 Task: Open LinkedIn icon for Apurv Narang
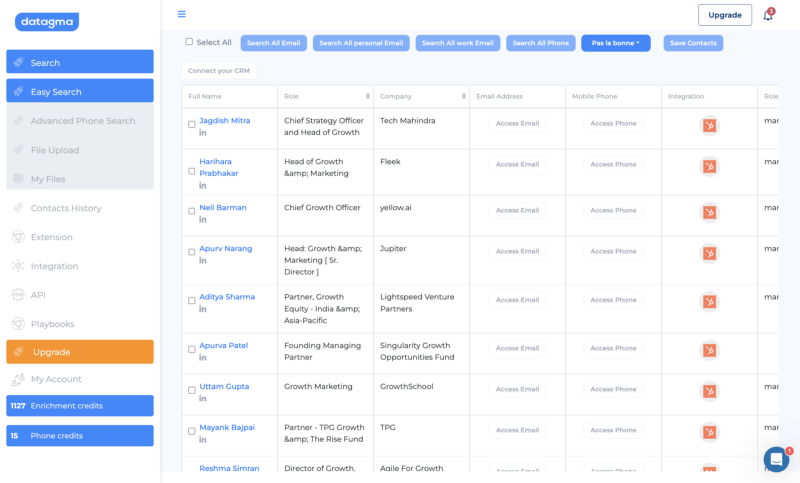(203, 261)
